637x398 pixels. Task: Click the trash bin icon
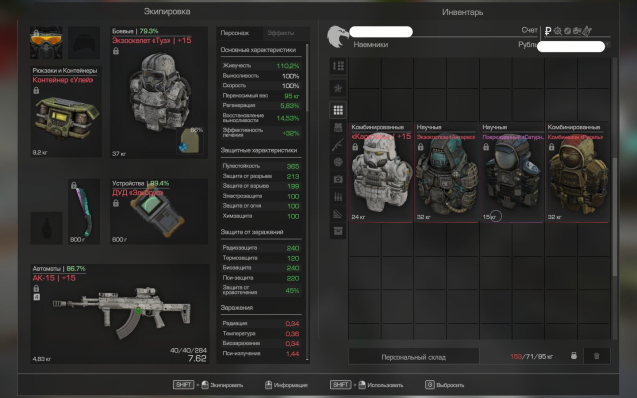596,356
